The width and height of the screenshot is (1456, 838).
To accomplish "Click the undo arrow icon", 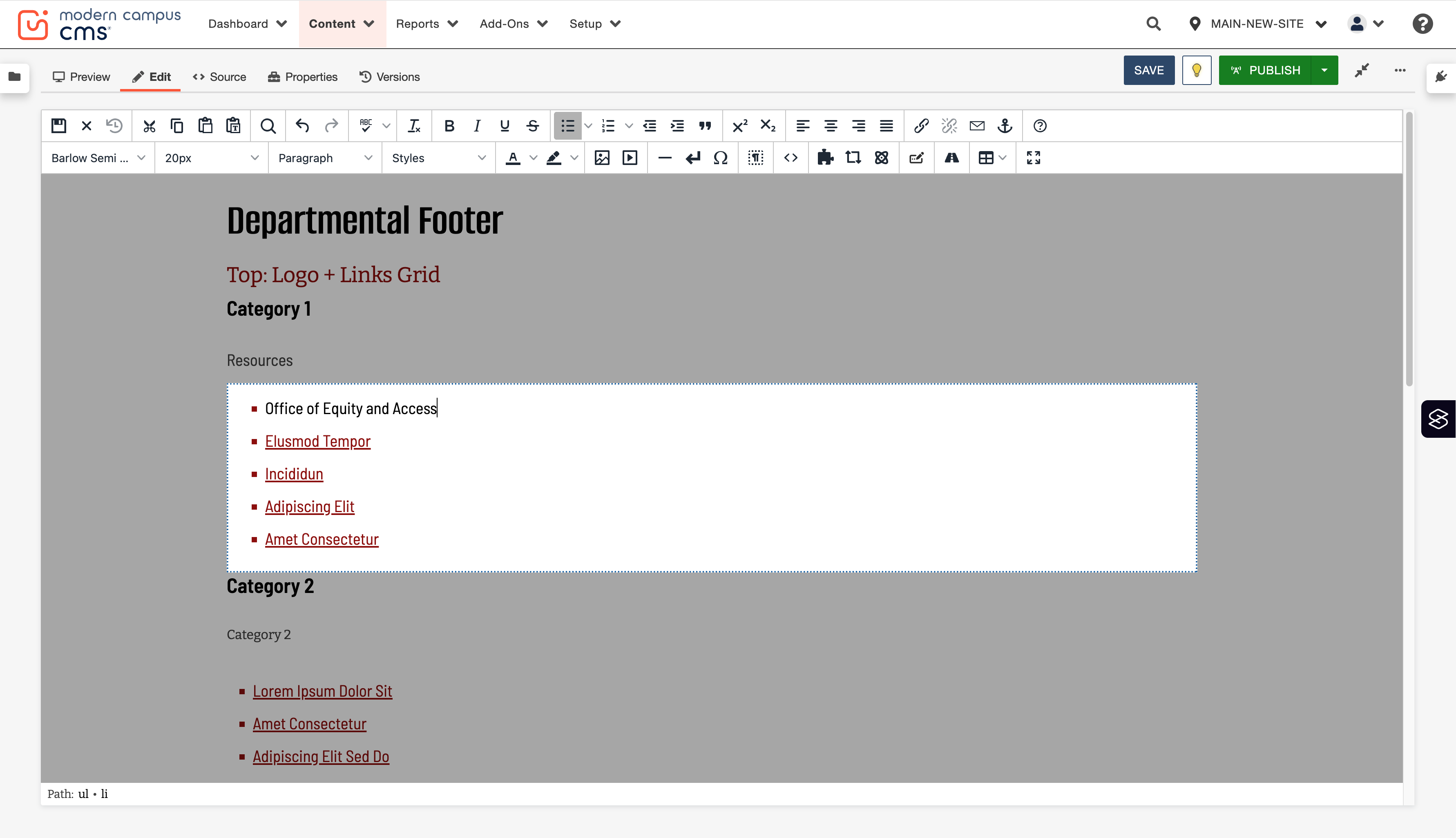I will 302,125.
